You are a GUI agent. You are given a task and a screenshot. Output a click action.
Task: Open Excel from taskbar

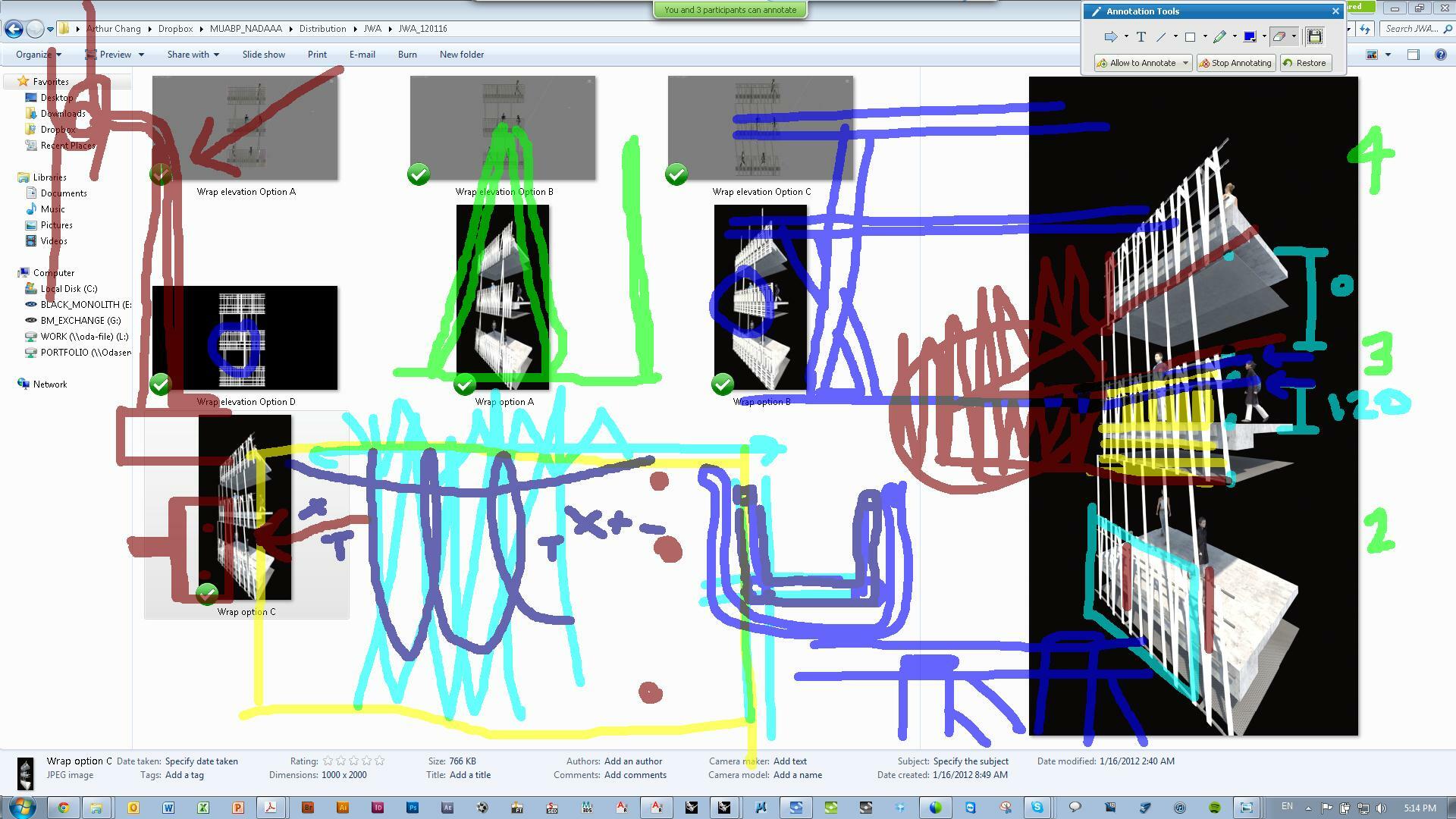[x=203, y=808]
